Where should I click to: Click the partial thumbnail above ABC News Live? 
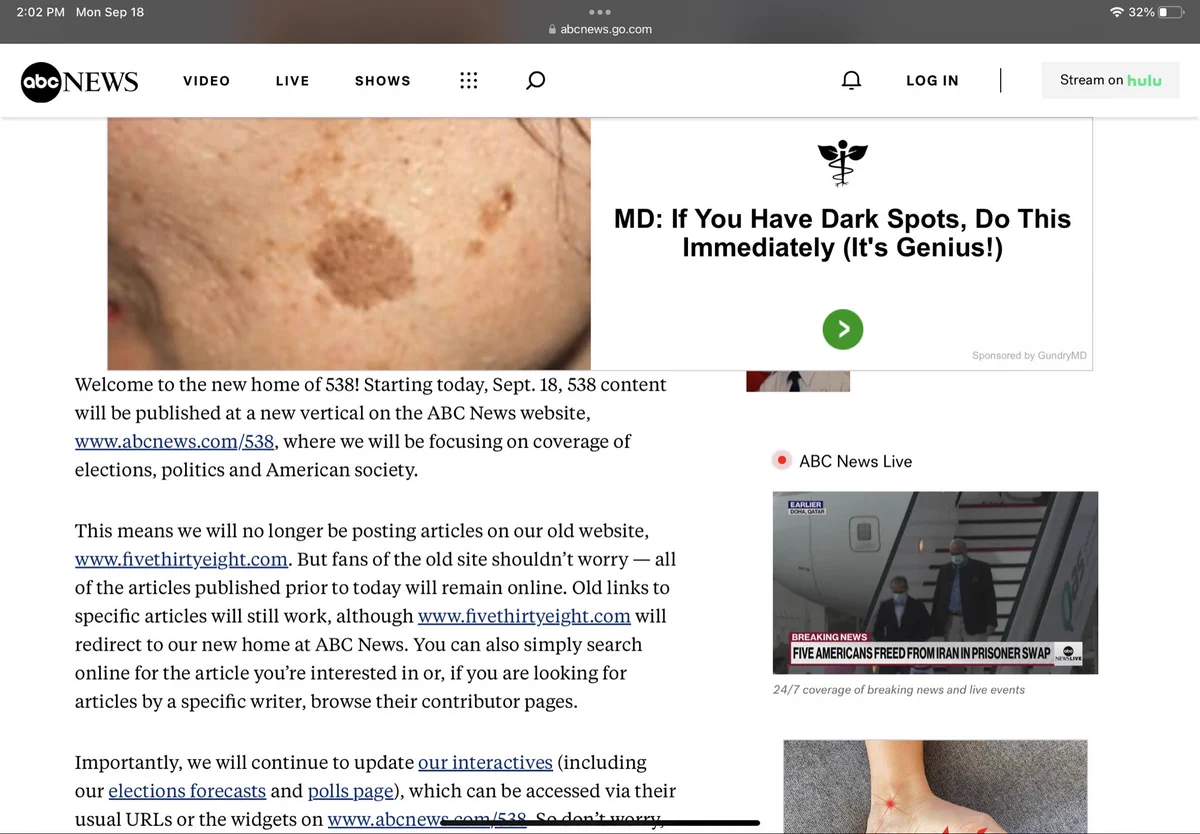pyautogui.click(x=798, y=381)
